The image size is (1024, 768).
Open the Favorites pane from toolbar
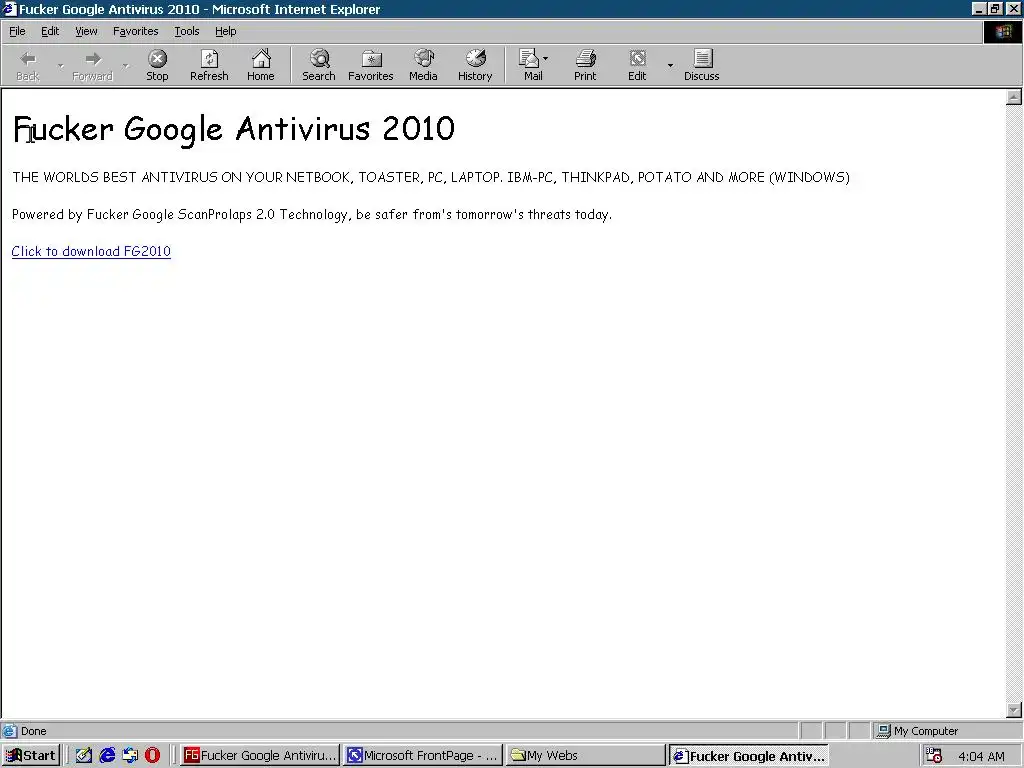371,65
